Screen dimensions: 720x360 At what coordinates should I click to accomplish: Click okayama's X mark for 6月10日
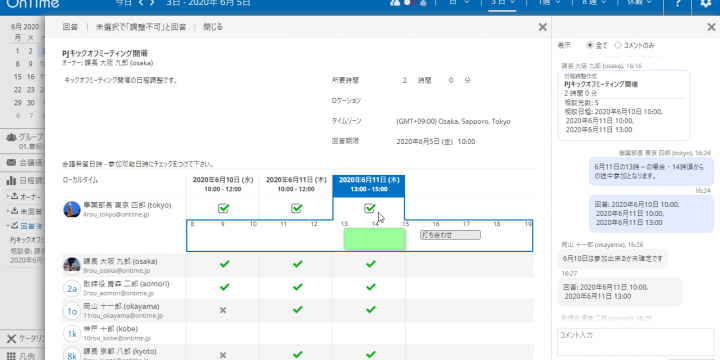tap(223, 310)
